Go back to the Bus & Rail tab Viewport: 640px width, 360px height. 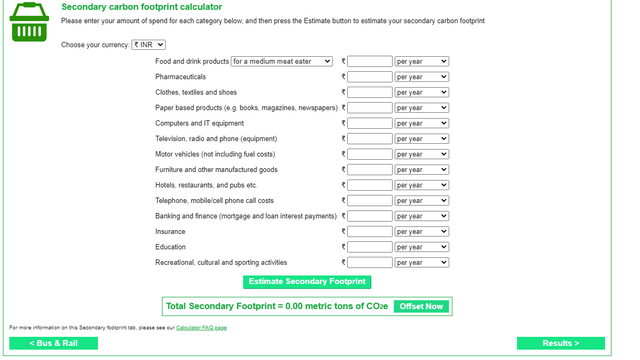53,343
